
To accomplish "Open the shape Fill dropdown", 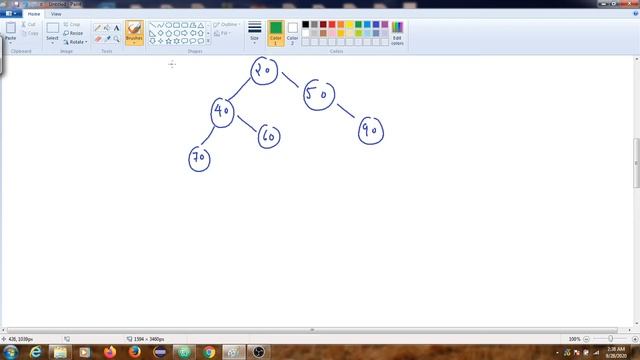I will point(223,33).
